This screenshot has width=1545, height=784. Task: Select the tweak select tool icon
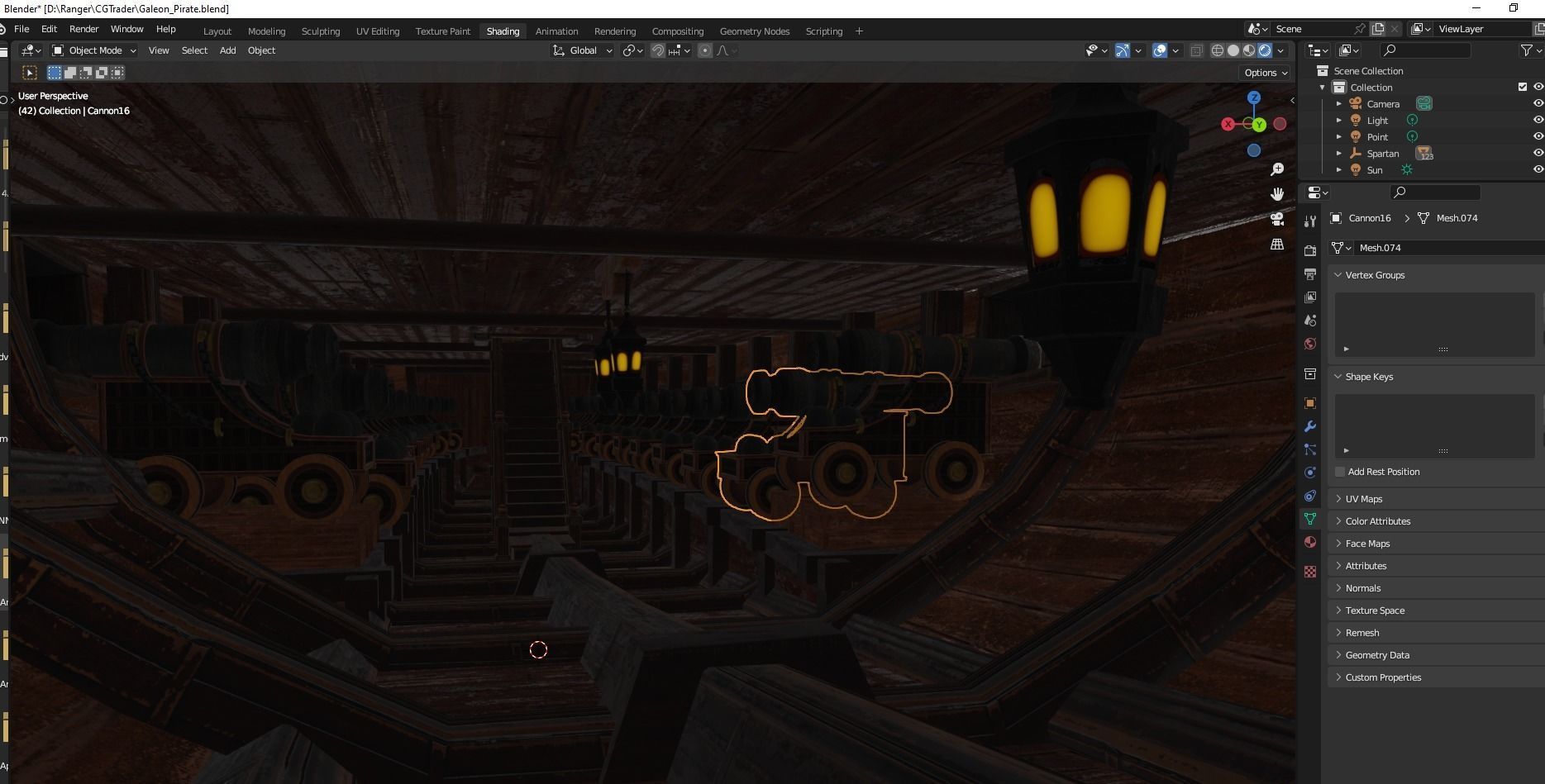click(x=30, y=73)
